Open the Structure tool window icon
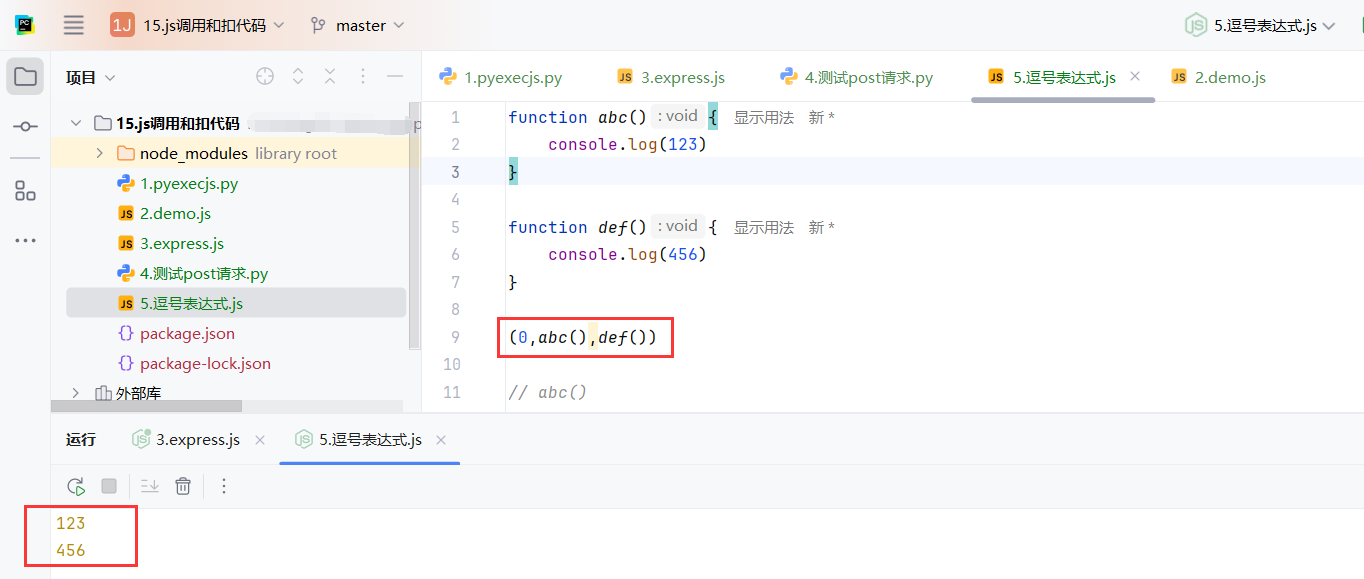 click(x=25, y=190)
